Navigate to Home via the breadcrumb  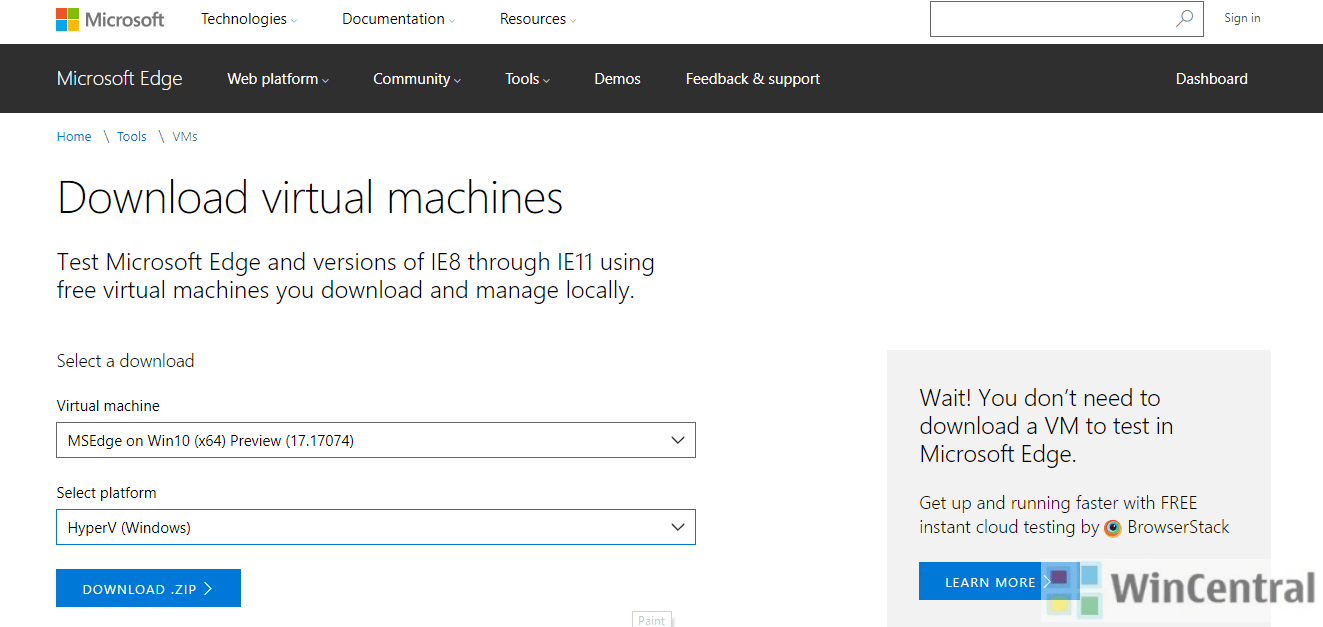pyautogui.click(x=73, y=136)
